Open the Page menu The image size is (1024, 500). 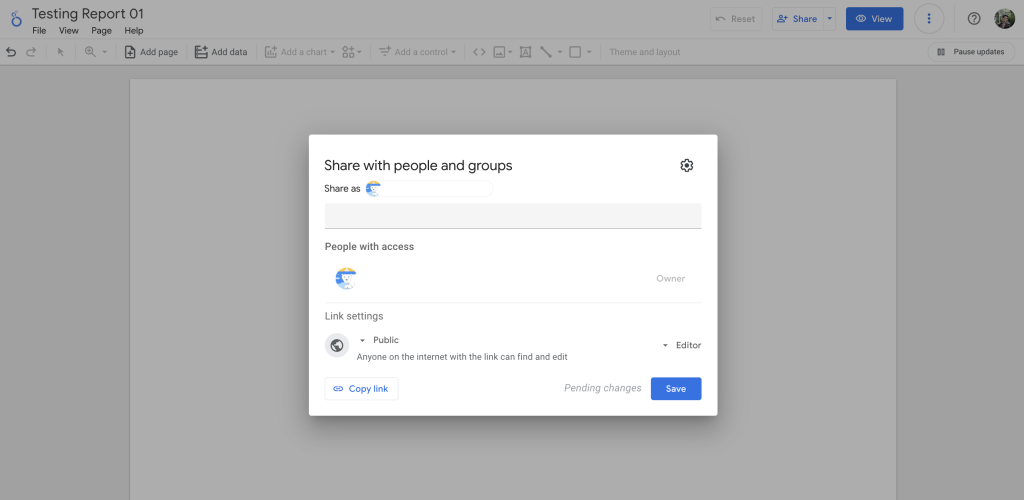101,31
